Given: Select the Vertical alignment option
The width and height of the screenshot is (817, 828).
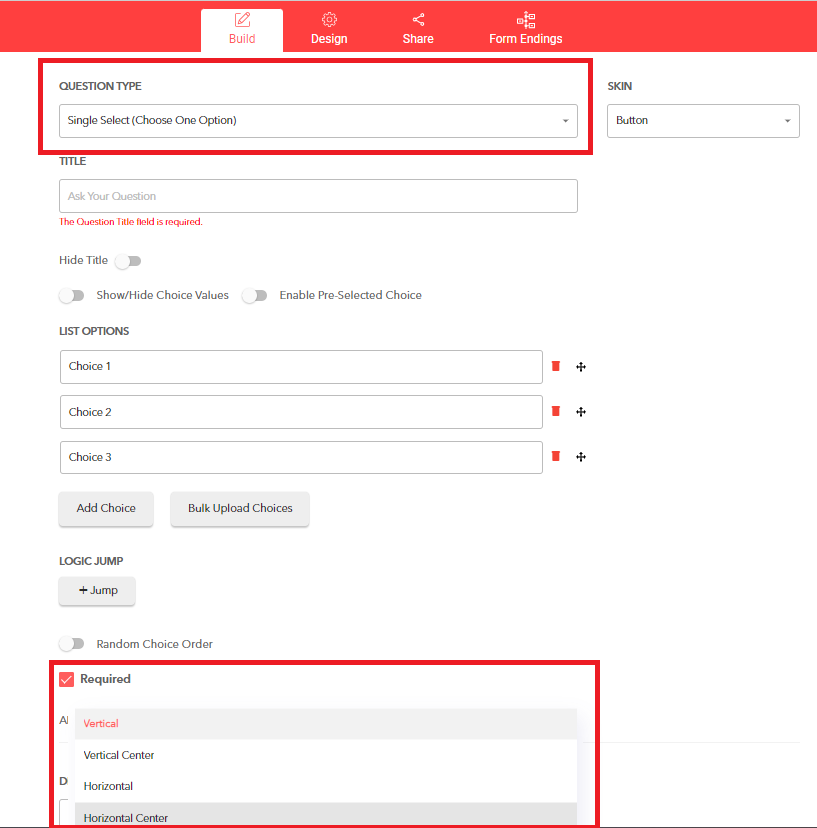Looking at the screenshot, I should pos(326,724).
